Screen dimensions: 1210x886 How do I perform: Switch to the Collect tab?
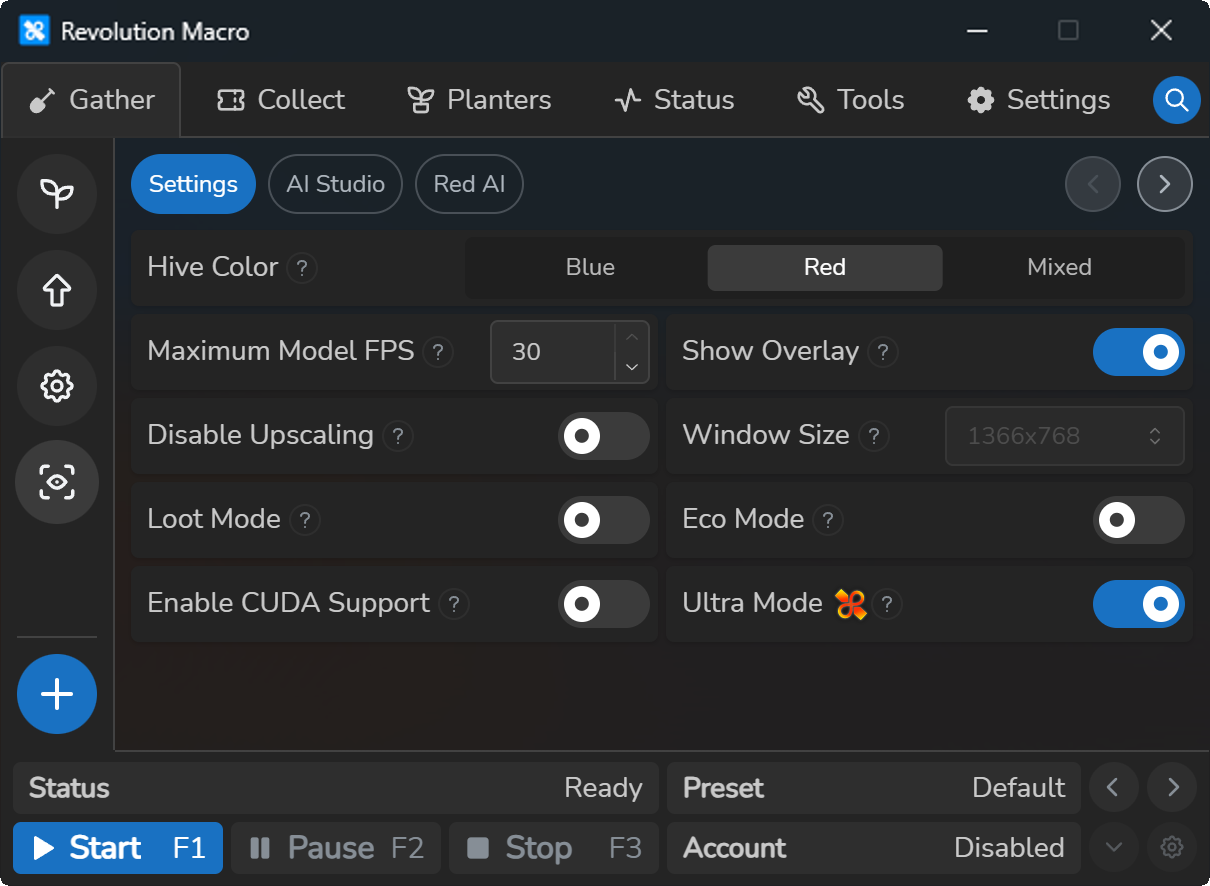coord(281,100)
